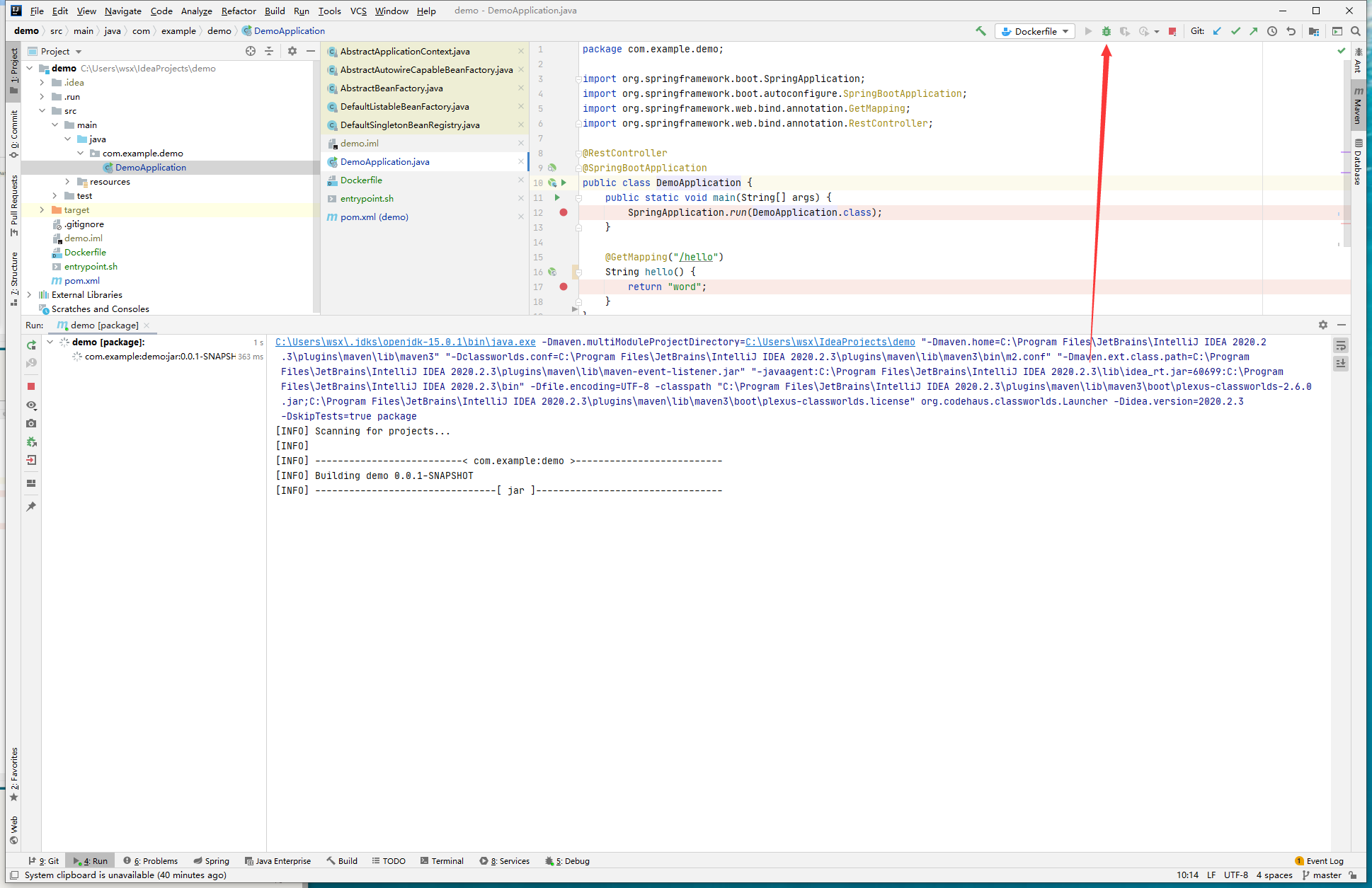
Task: Open the java.exe path link in console
Action: point(405,342)
